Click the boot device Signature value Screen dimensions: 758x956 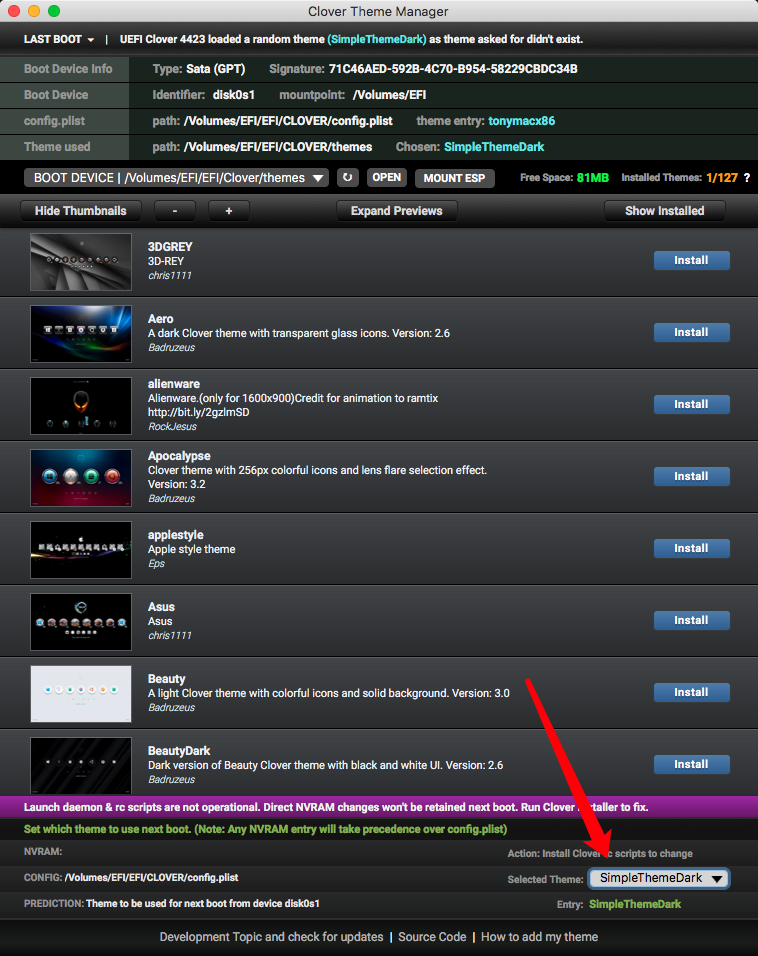tap(453, 69)
